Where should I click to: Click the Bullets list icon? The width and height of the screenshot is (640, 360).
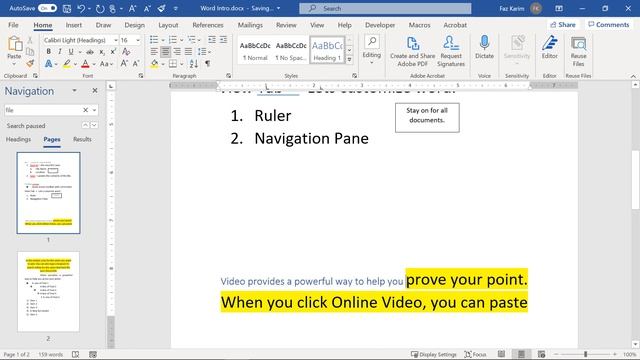click(x=154, y=40)
